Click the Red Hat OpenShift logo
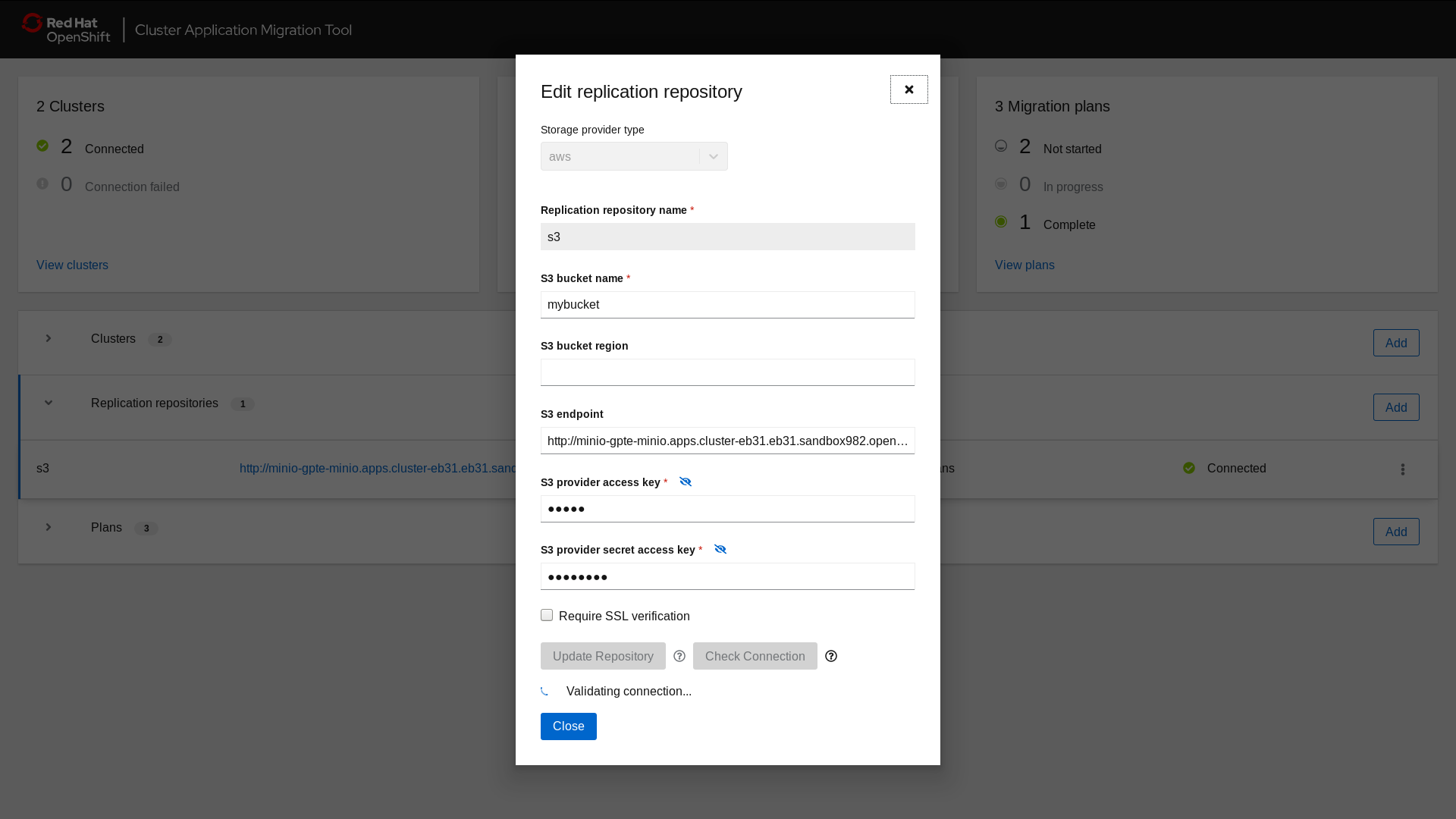The image size is (1456, 819). click(65, 29)
